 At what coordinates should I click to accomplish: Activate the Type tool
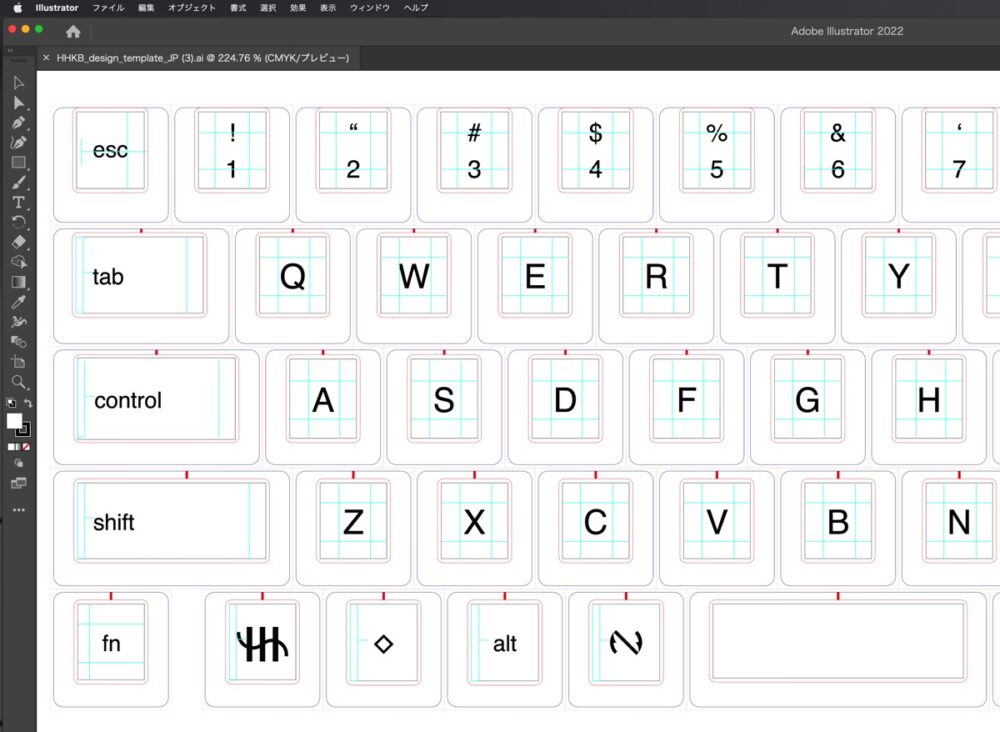(18, 202)
